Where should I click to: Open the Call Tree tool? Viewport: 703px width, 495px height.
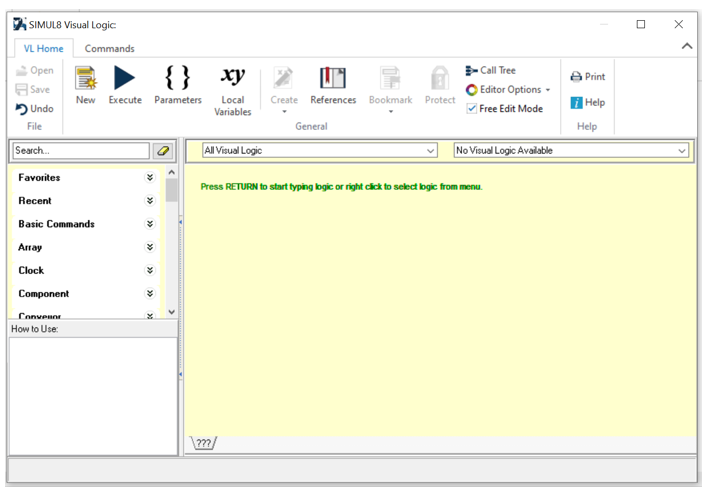pyautogui.click(x=491, y=70)
